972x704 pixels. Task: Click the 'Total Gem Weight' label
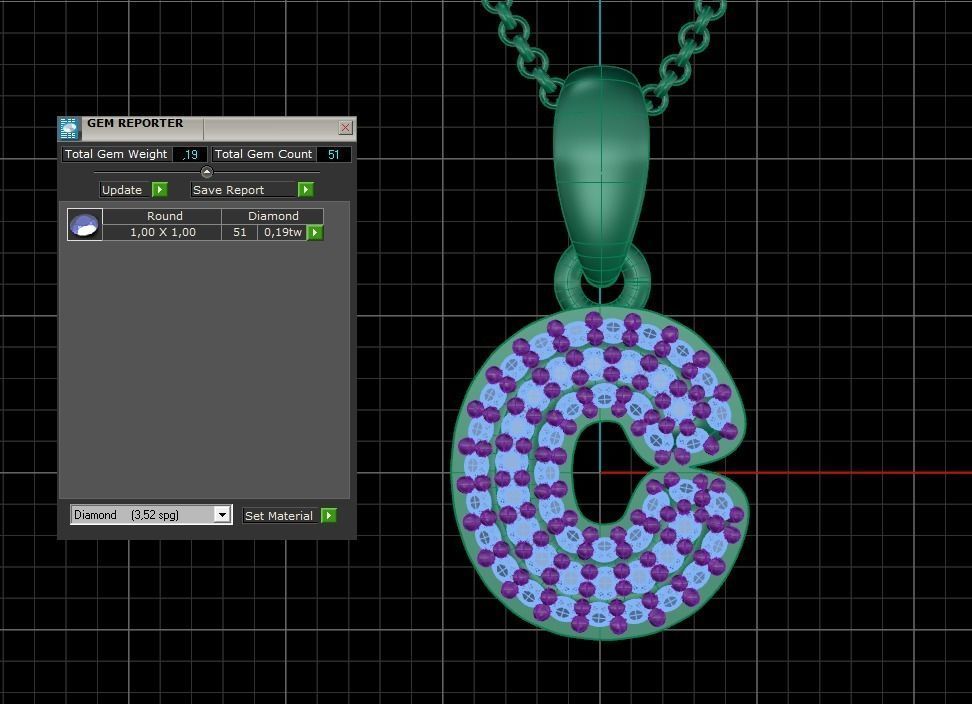coord(116,154)
